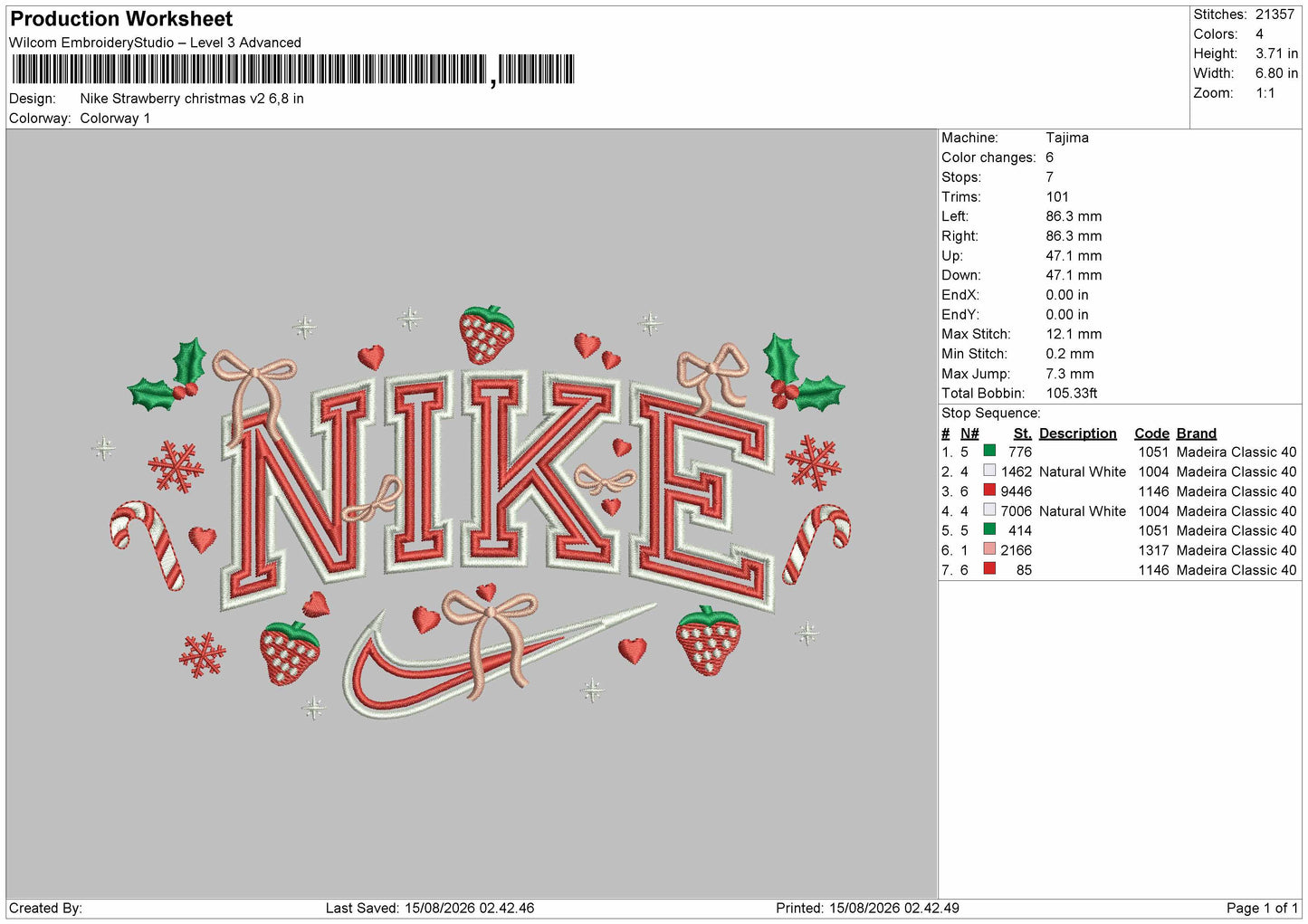The height and width of the screenshot is (924, 1308).
Task: Click the Max Jump value '7.3 mm'
Action: [x=1070, y=374]
